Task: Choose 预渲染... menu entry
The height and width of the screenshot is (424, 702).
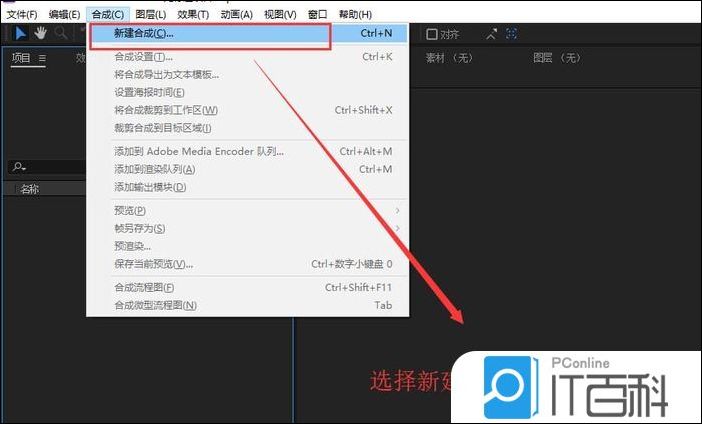Action: point(247,246)
